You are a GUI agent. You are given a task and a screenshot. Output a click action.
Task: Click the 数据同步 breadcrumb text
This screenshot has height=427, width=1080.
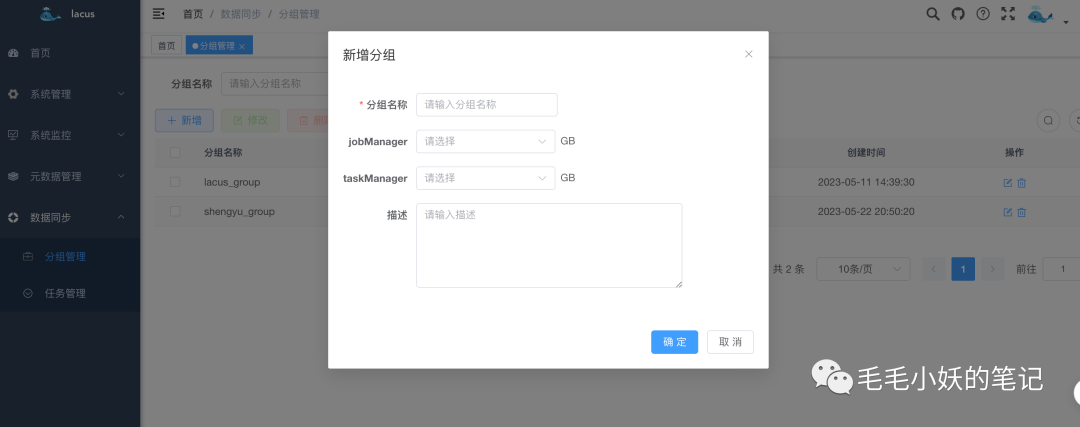240,14
